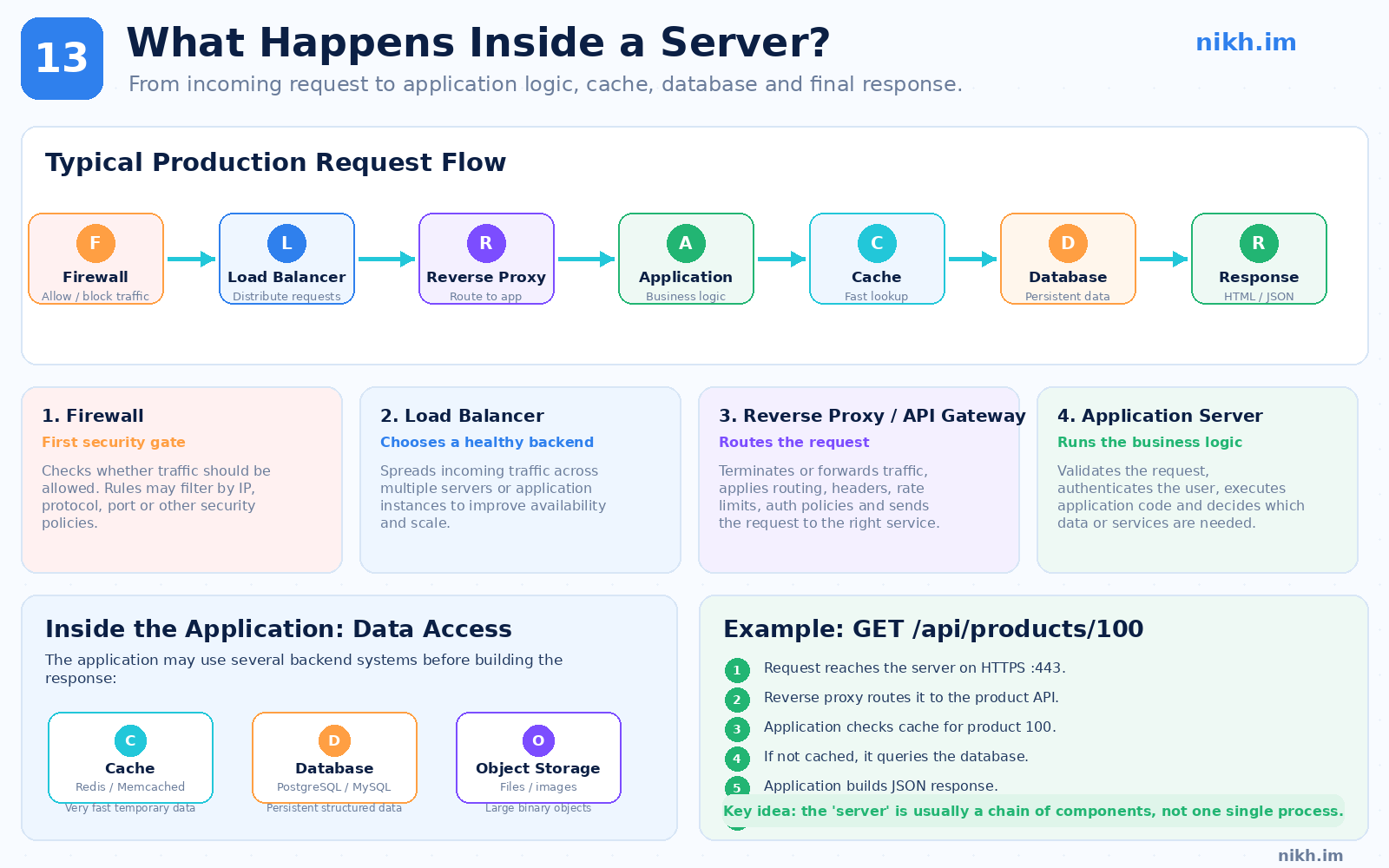Click the cyan C Cache icon in request flow
The height and width of the screenshot is (868, 1389).
(x=877, y=243)
